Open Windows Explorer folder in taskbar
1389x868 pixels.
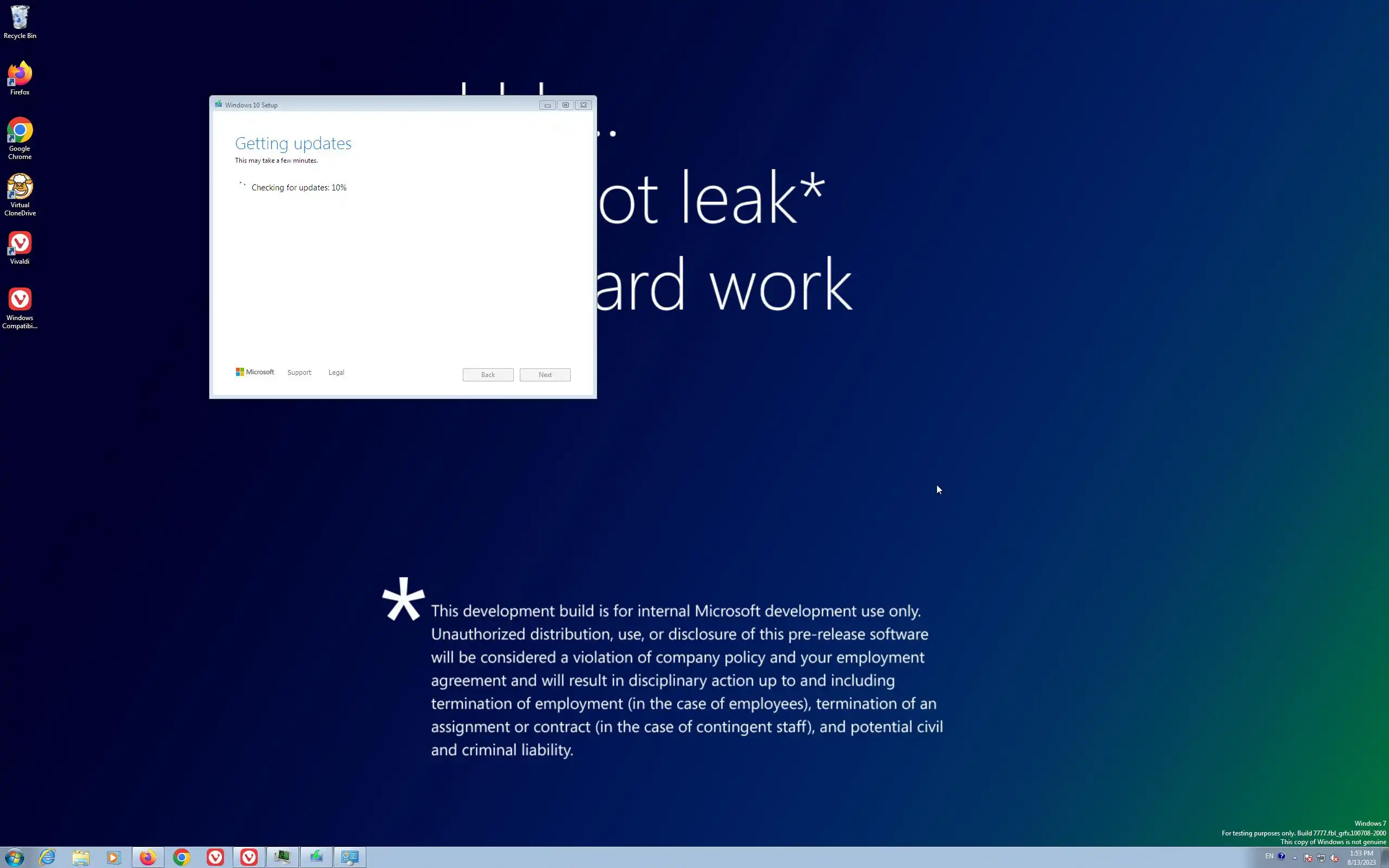click(80, 857)
